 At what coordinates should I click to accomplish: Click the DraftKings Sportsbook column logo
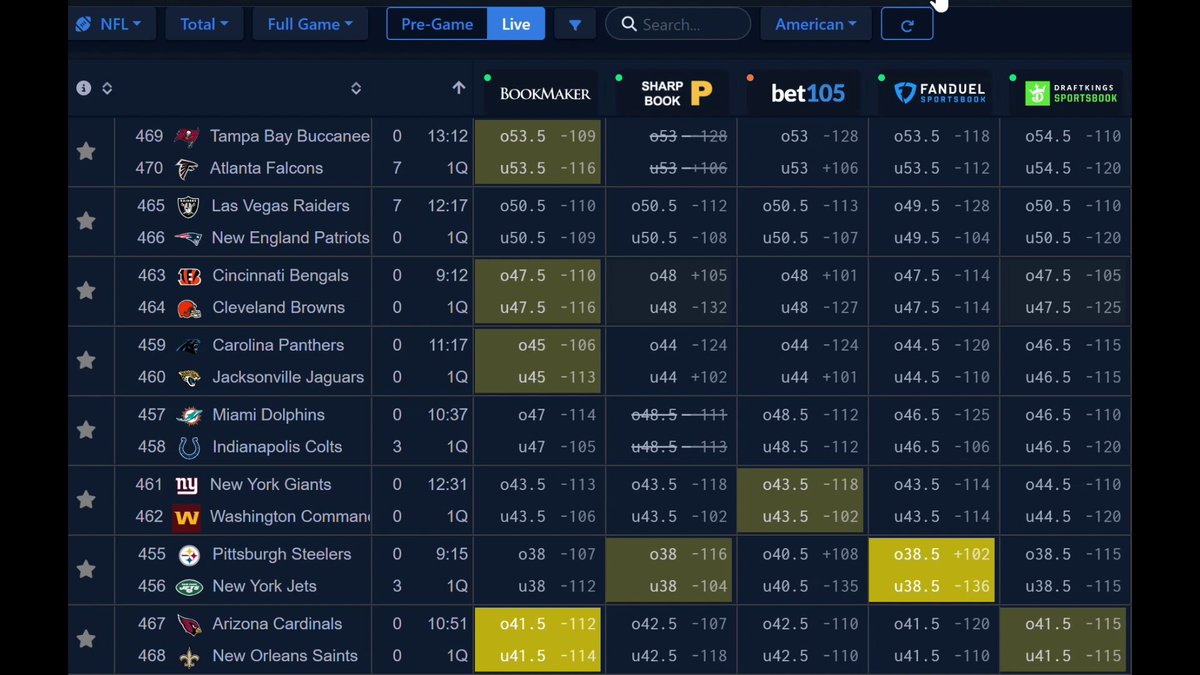pos(1066,93)
